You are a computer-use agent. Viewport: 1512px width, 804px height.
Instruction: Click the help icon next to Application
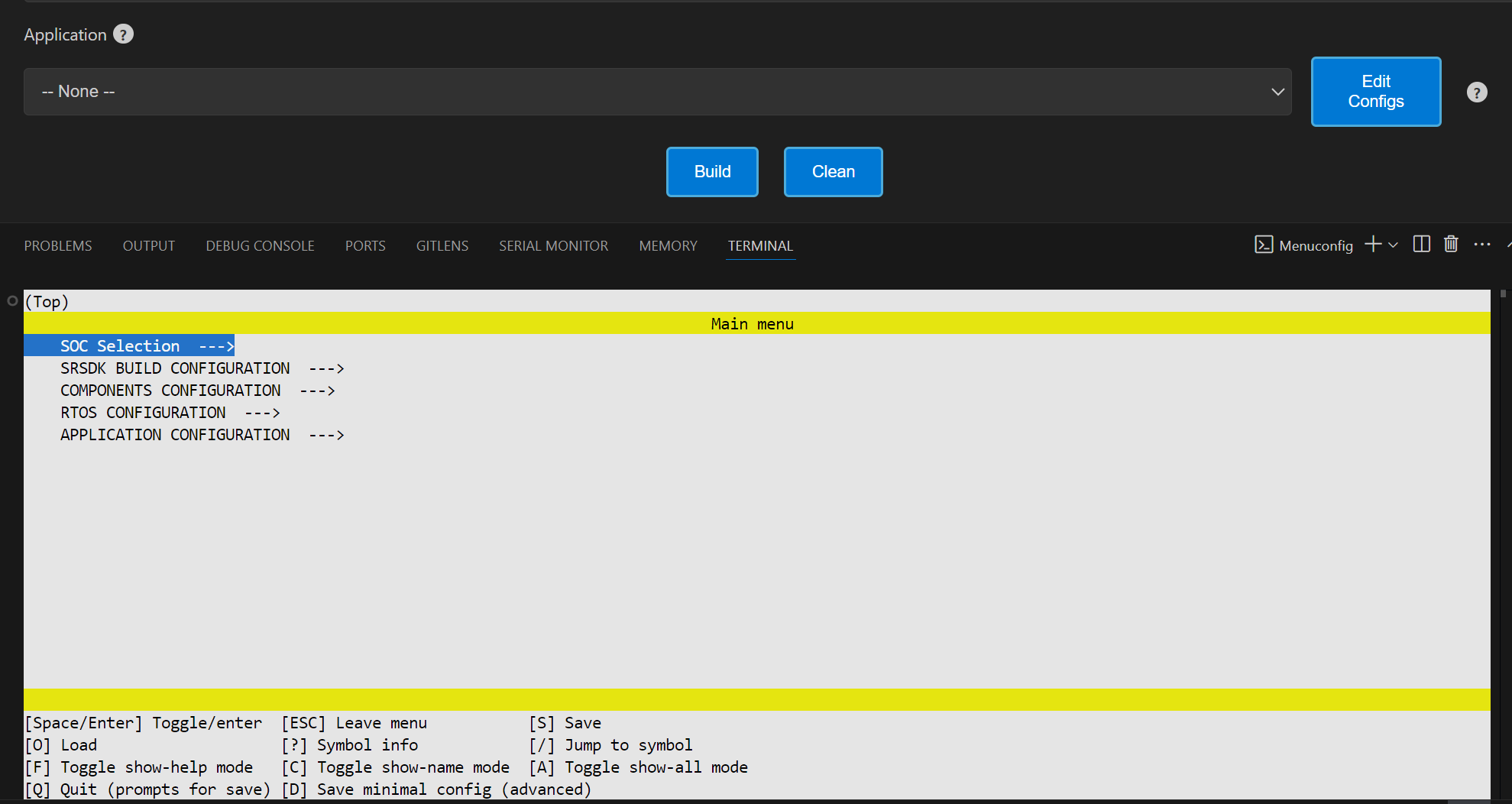click(x=123, y=34)
